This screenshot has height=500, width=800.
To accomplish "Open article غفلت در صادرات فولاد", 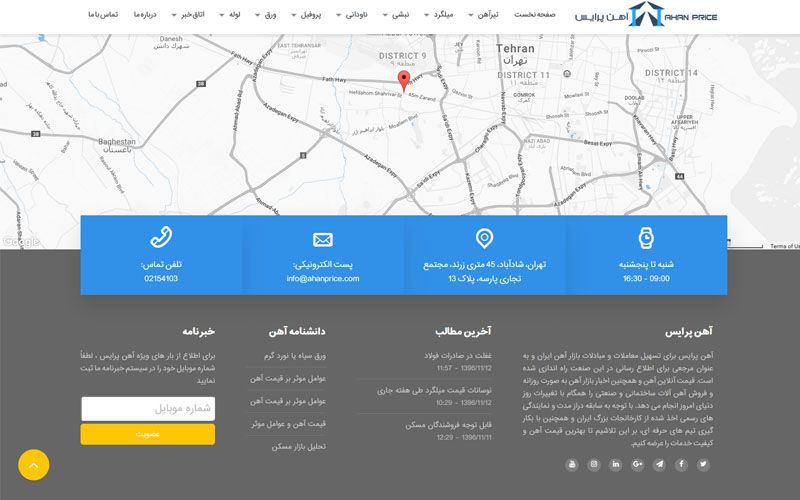I will (x=458, y=356).
